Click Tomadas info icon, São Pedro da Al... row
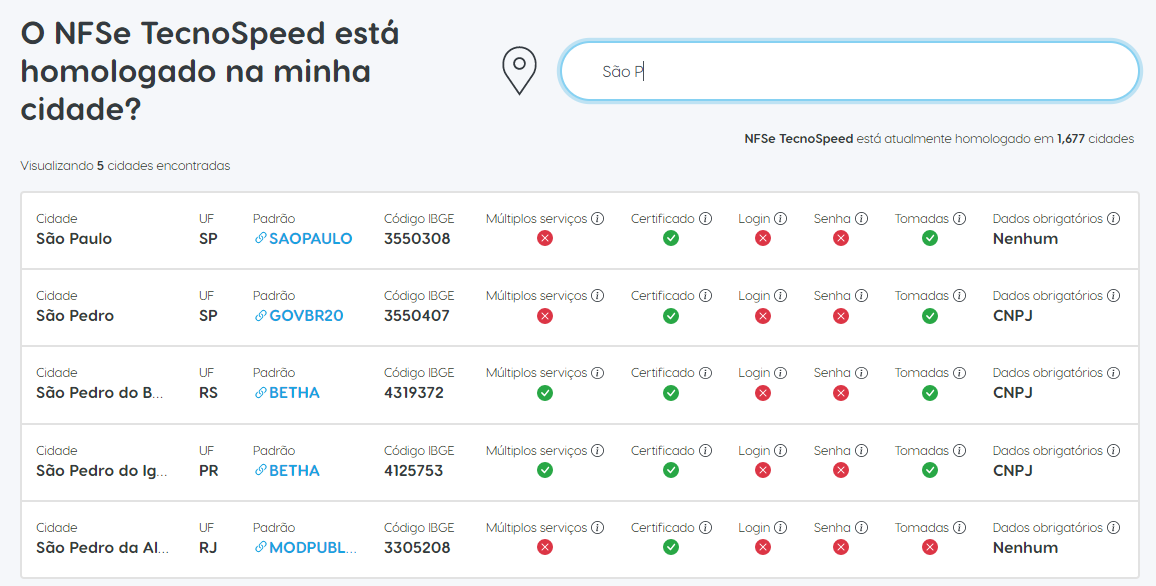Viewport: 1156px width, 586px height. pos(959,528)
